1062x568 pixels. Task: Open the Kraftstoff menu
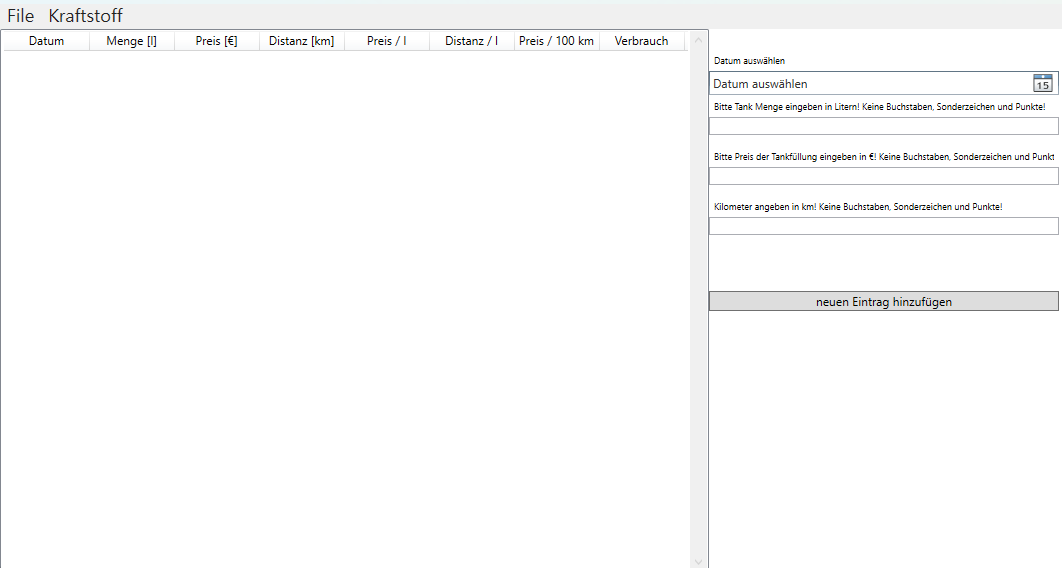(x=85, y=16)
